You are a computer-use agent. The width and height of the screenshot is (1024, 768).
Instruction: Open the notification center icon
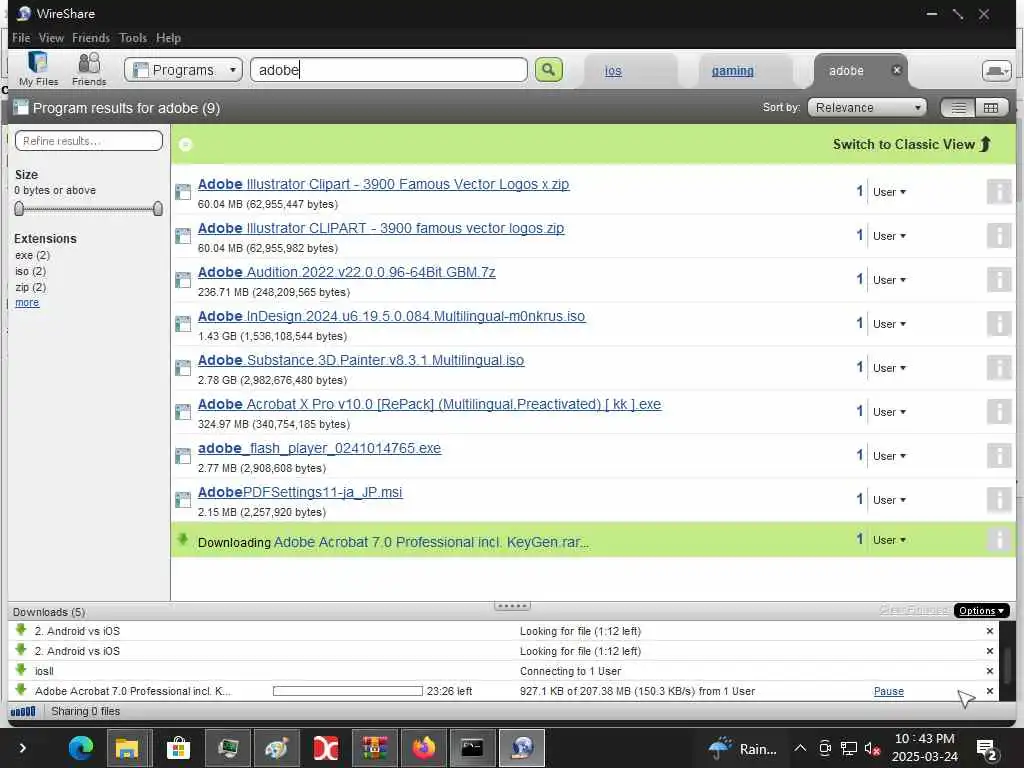986,749
